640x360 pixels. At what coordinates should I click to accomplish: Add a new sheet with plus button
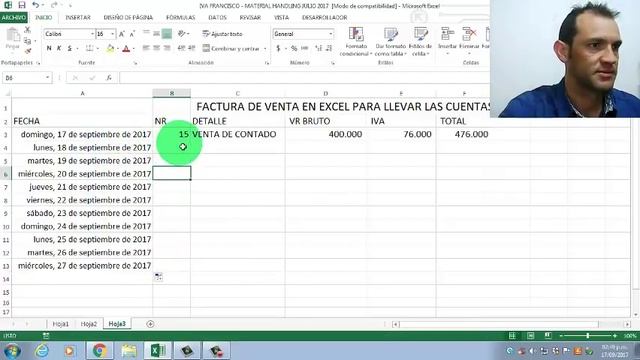(x=150, y=324)
